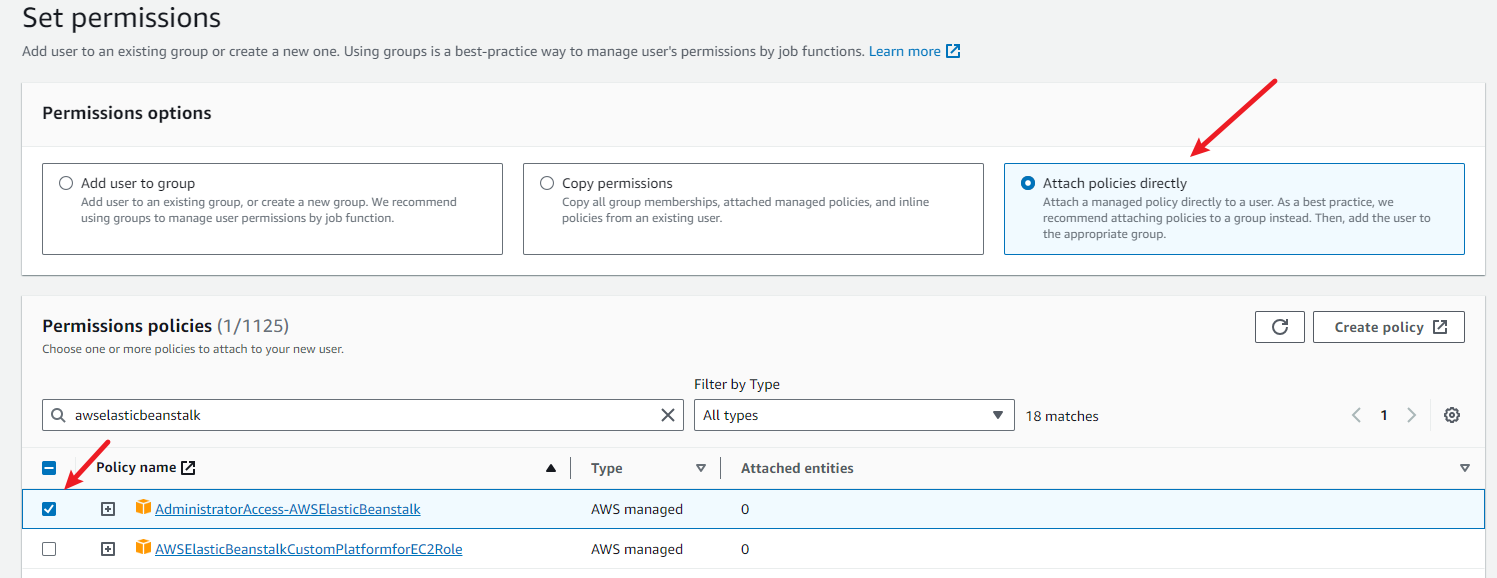Go to previous page chevron
This screenshot has height=578, width=1497.
1357,415
